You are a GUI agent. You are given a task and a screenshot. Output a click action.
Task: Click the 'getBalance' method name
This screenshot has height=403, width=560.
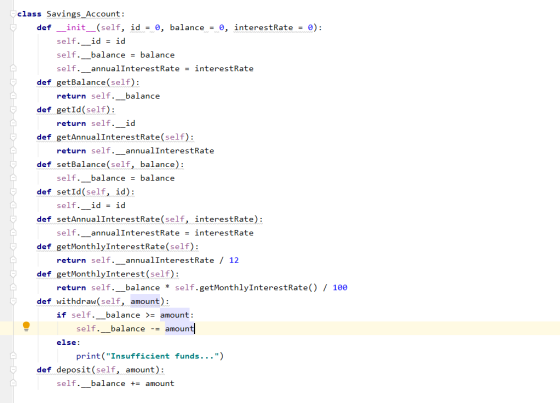(81, 83)
